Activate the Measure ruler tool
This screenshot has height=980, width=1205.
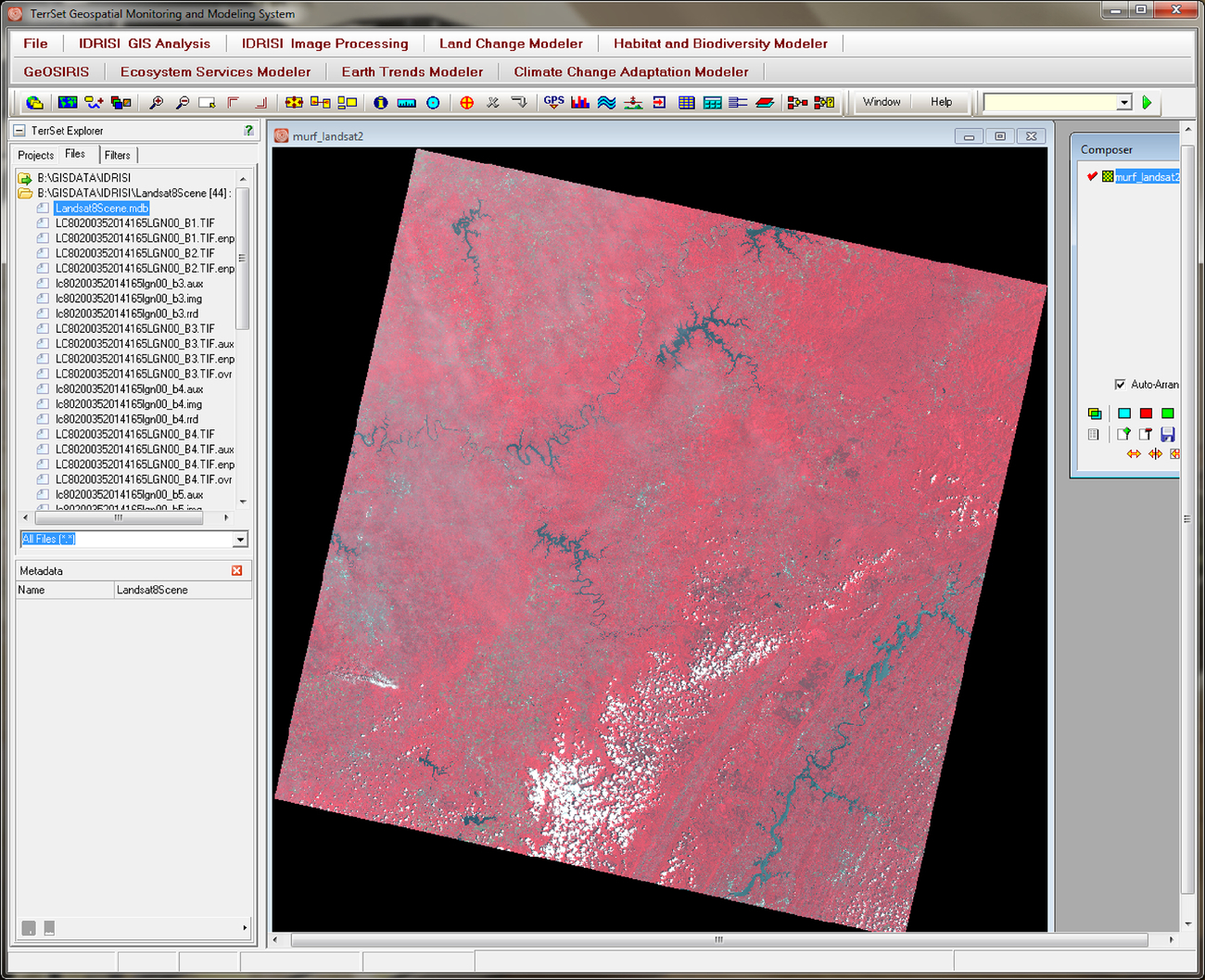click(406, 102)
